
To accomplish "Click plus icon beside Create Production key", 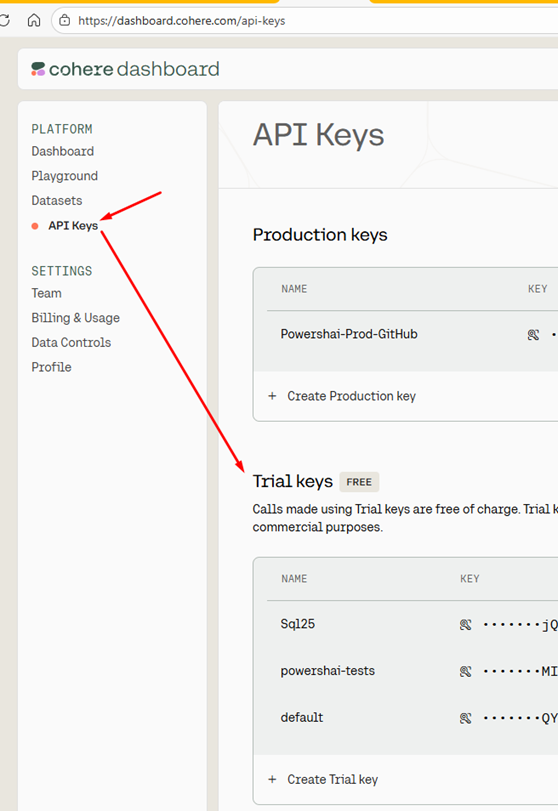I will tap(273, 396).
